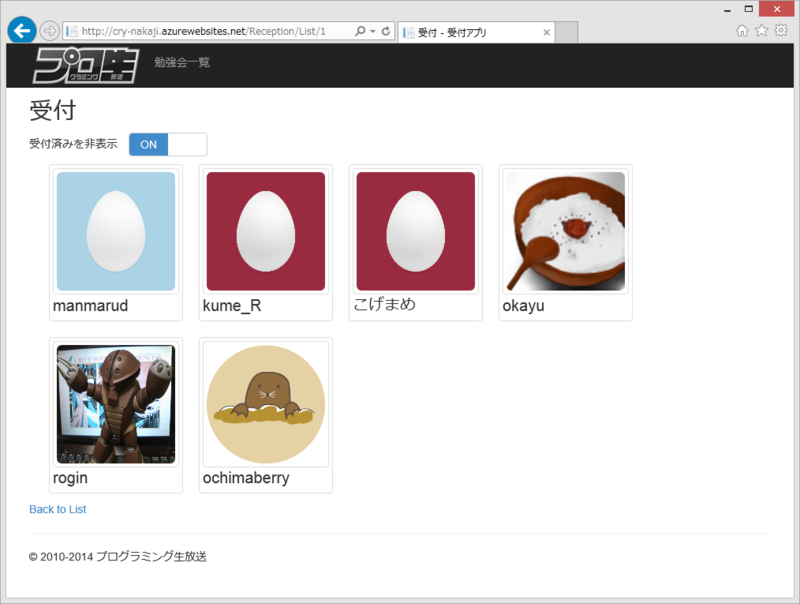Image resolution: width=800 pixels, height=604 pixels.
Task: Follow the Back to List link
Action: (x=58, y=509)
